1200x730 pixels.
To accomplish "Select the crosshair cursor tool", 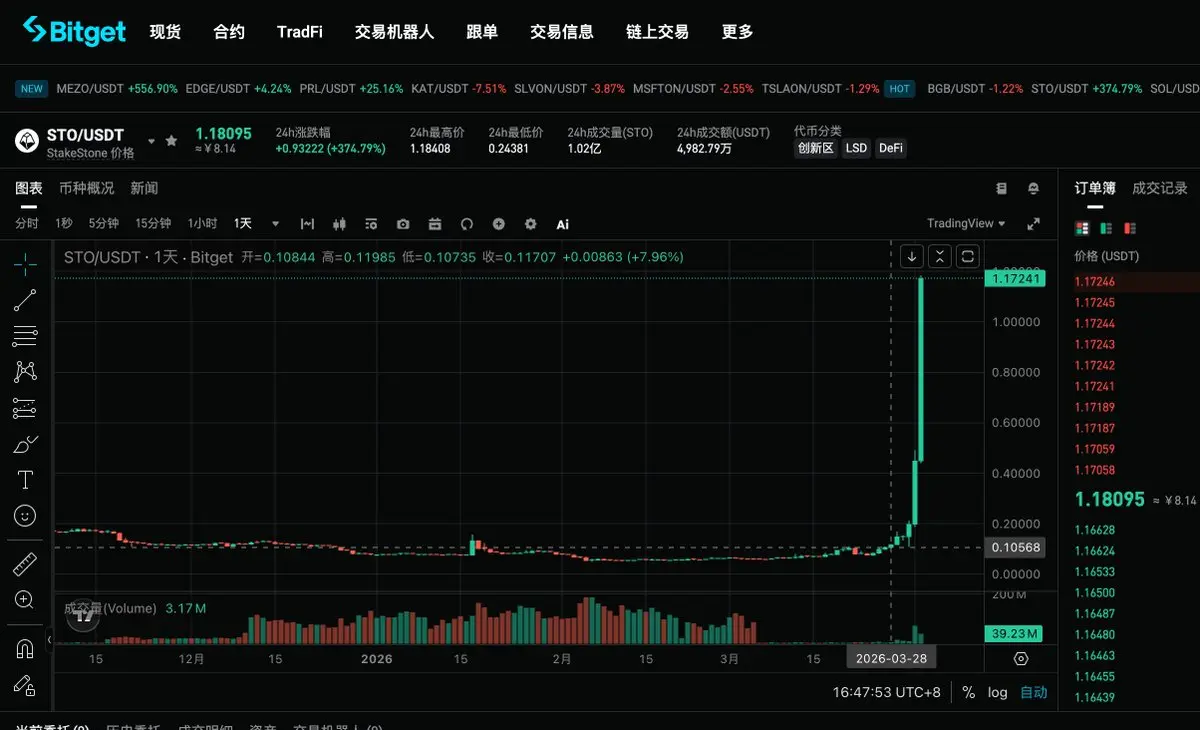I will point(25,263).
